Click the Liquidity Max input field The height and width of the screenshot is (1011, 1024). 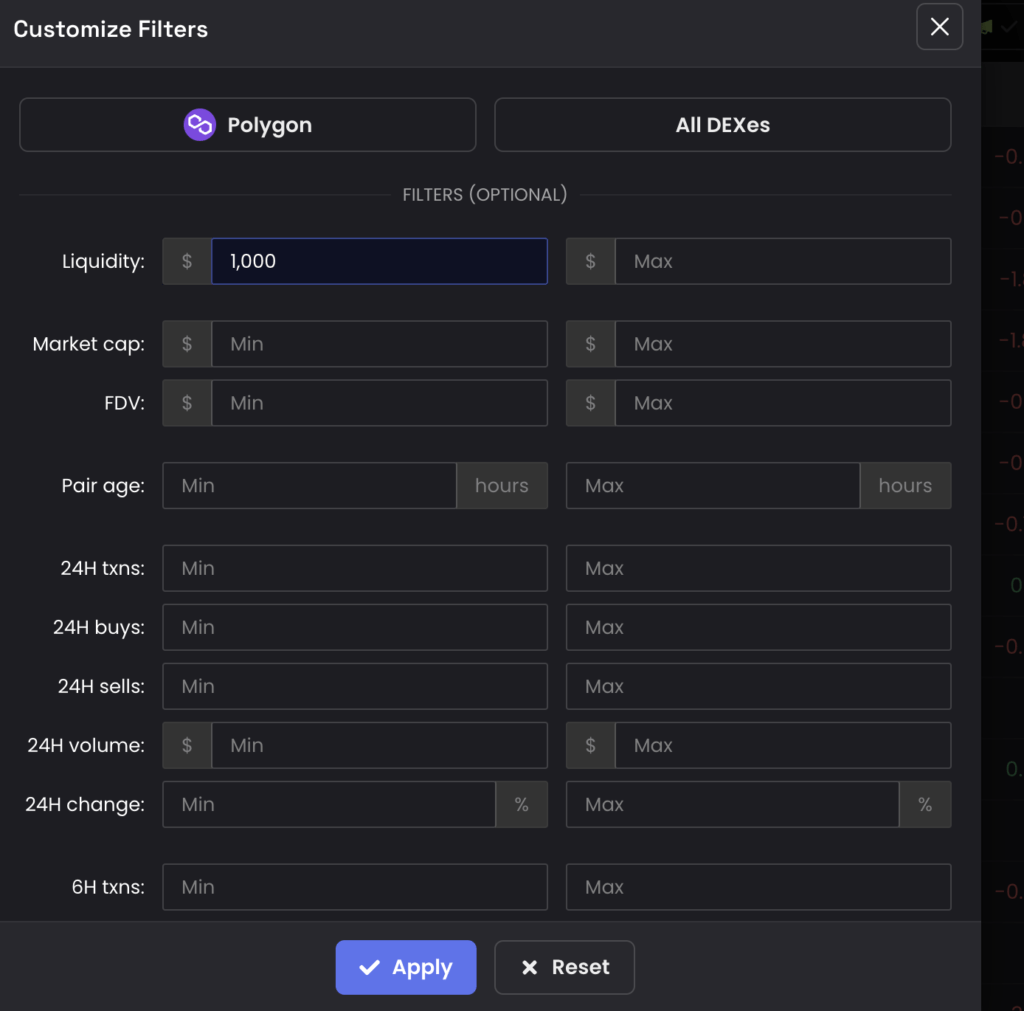click(x=781, y=261)
